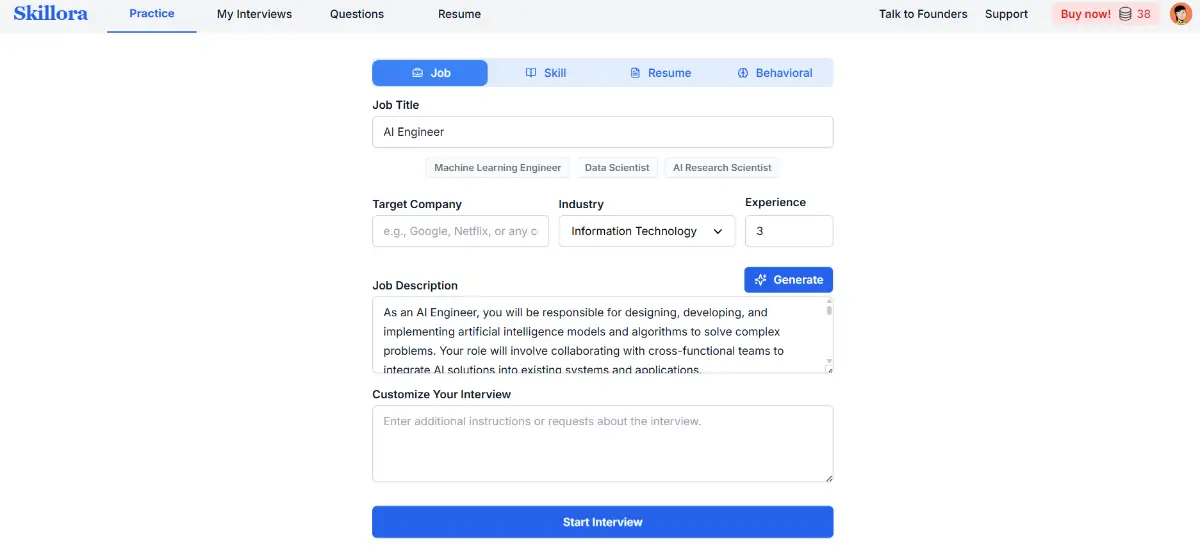
Task: Select Machine Learning Engineer suggestion chip
Action: click(x=497, y=168)
